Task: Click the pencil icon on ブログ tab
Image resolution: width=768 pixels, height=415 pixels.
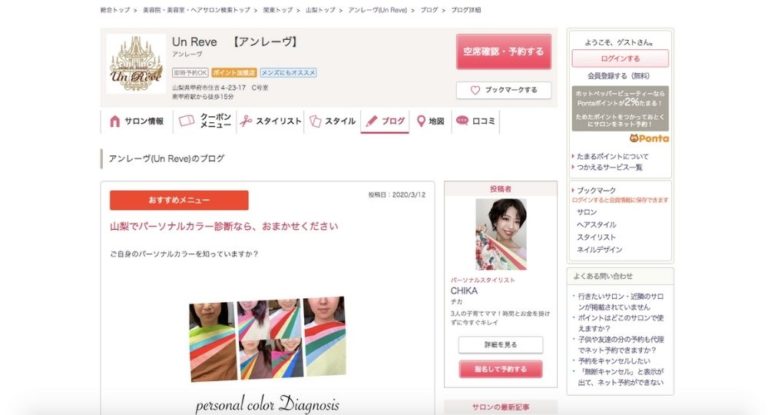Action: [371, 121]
